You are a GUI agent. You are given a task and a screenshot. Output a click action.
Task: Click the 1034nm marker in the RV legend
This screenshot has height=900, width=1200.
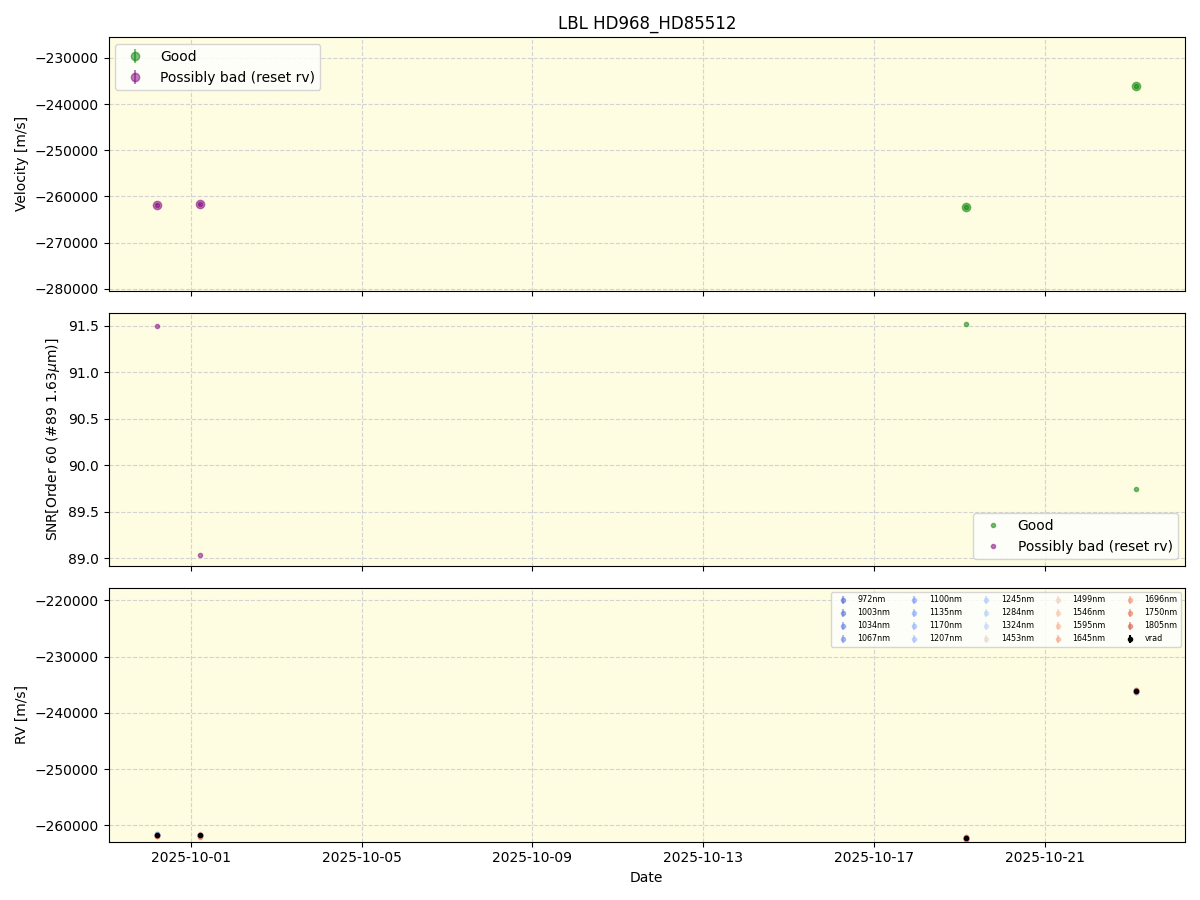tap(843, 626)
